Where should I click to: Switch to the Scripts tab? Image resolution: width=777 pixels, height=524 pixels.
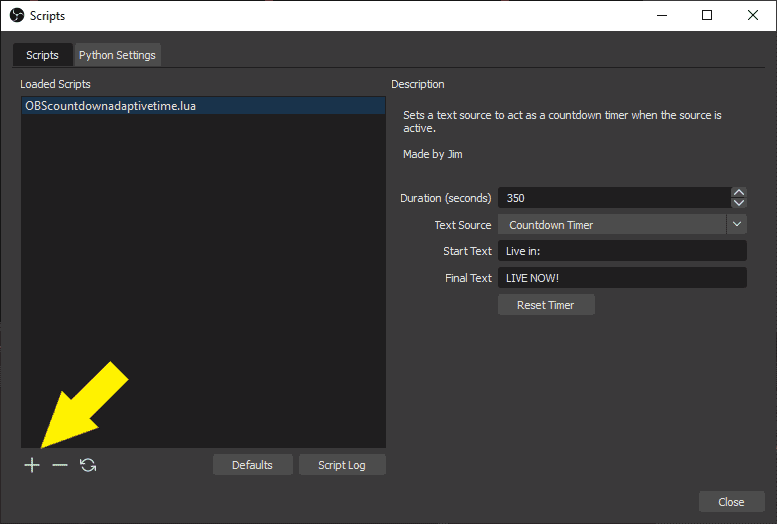[42, 55]
